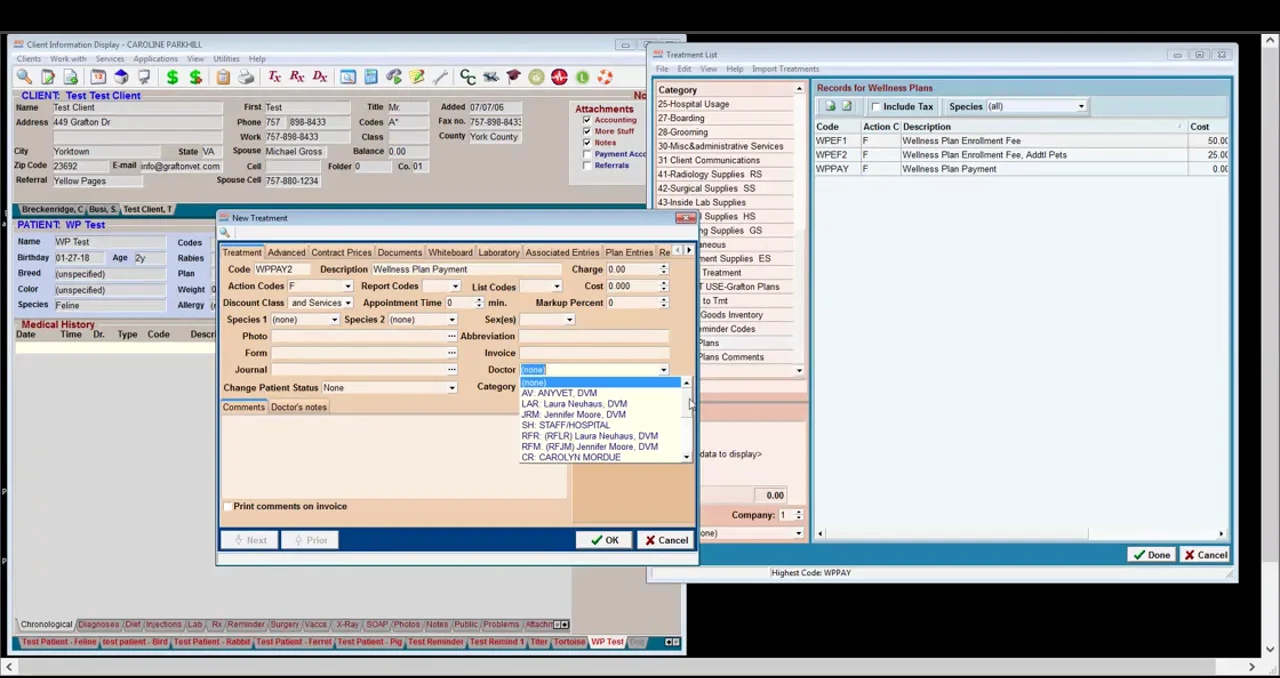Image resolution: width=1280 pixels, height=678 pixels.
Task: Click the first green dollar sign icon
Action: click(172, 77)
